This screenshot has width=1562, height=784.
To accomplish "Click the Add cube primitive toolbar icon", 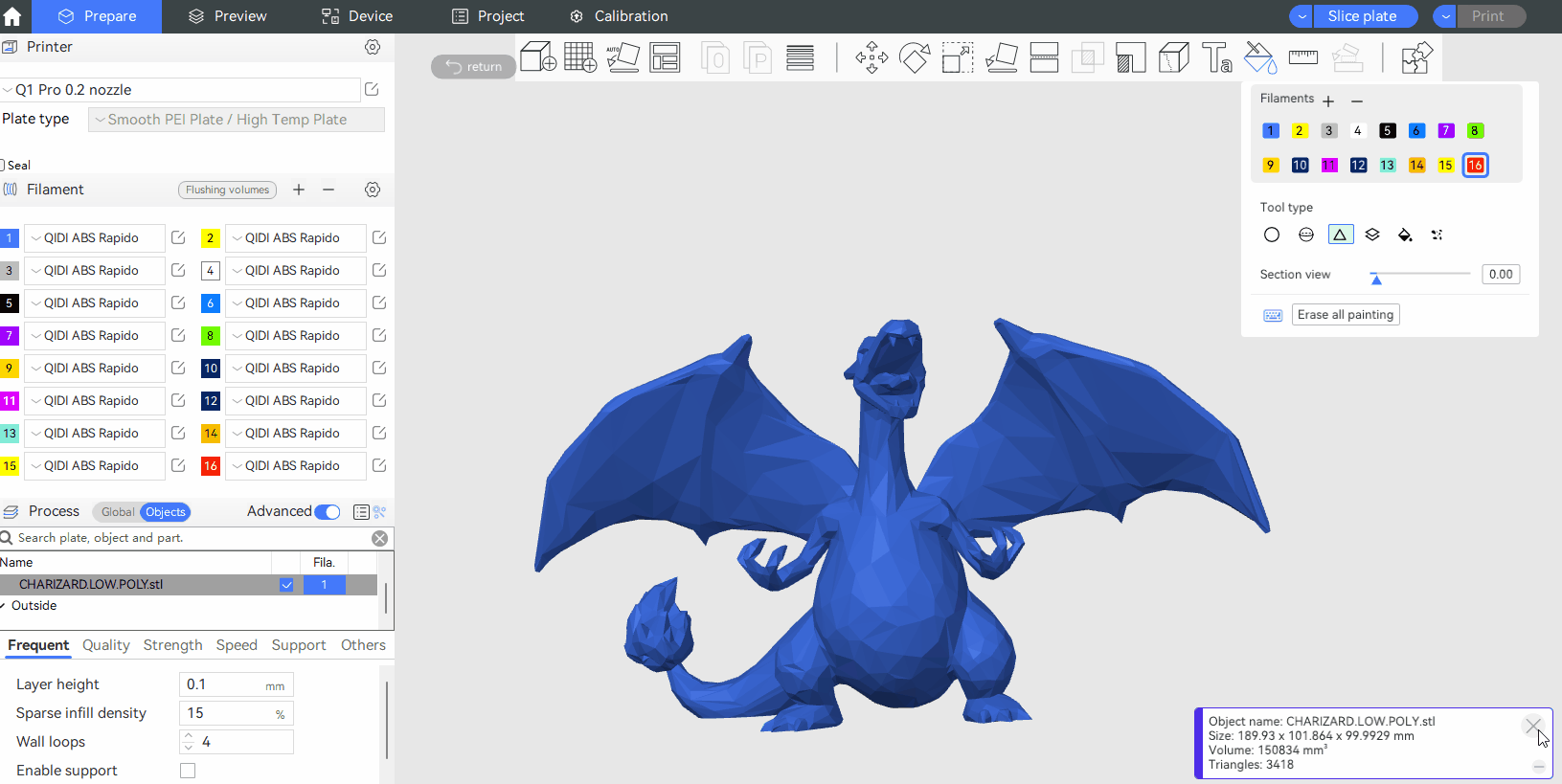I will (538, 57).
